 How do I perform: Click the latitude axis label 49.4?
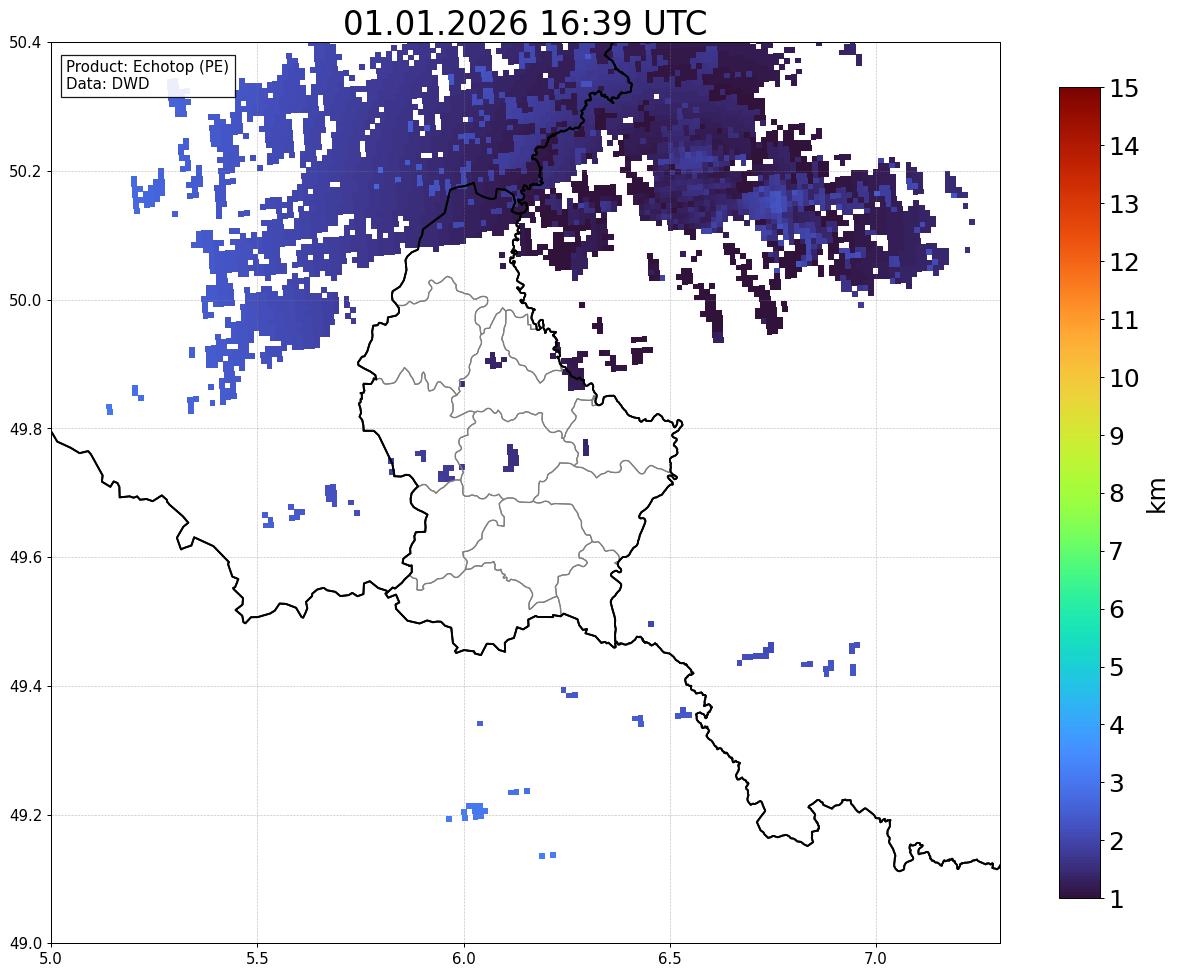coord(24,687)
